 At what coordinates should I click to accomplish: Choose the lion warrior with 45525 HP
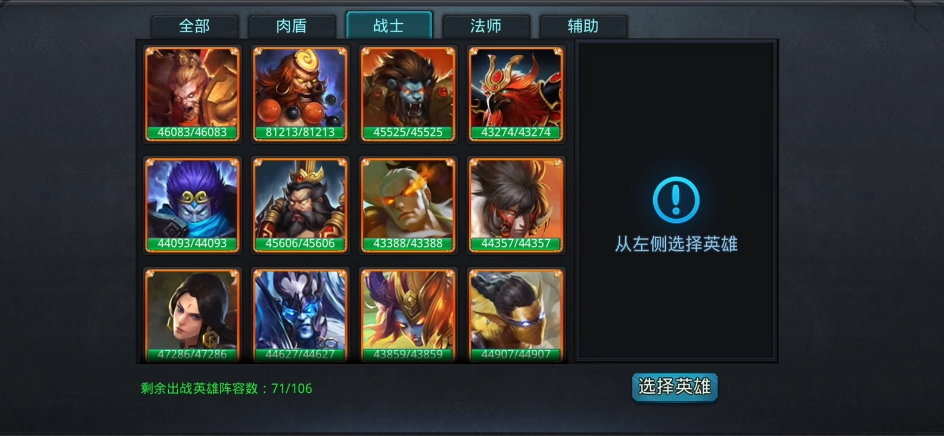pos(408,95)
